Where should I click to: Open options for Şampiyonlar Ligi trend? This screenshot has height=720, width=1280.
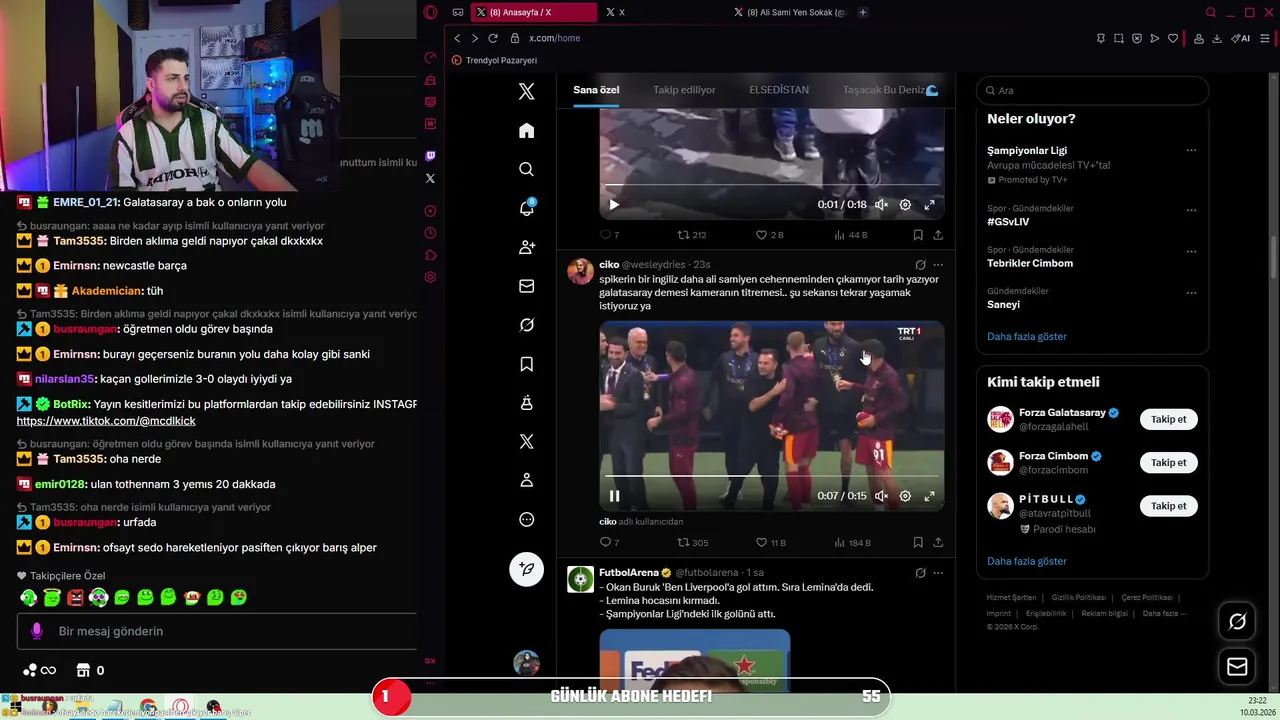(1191, 151)
